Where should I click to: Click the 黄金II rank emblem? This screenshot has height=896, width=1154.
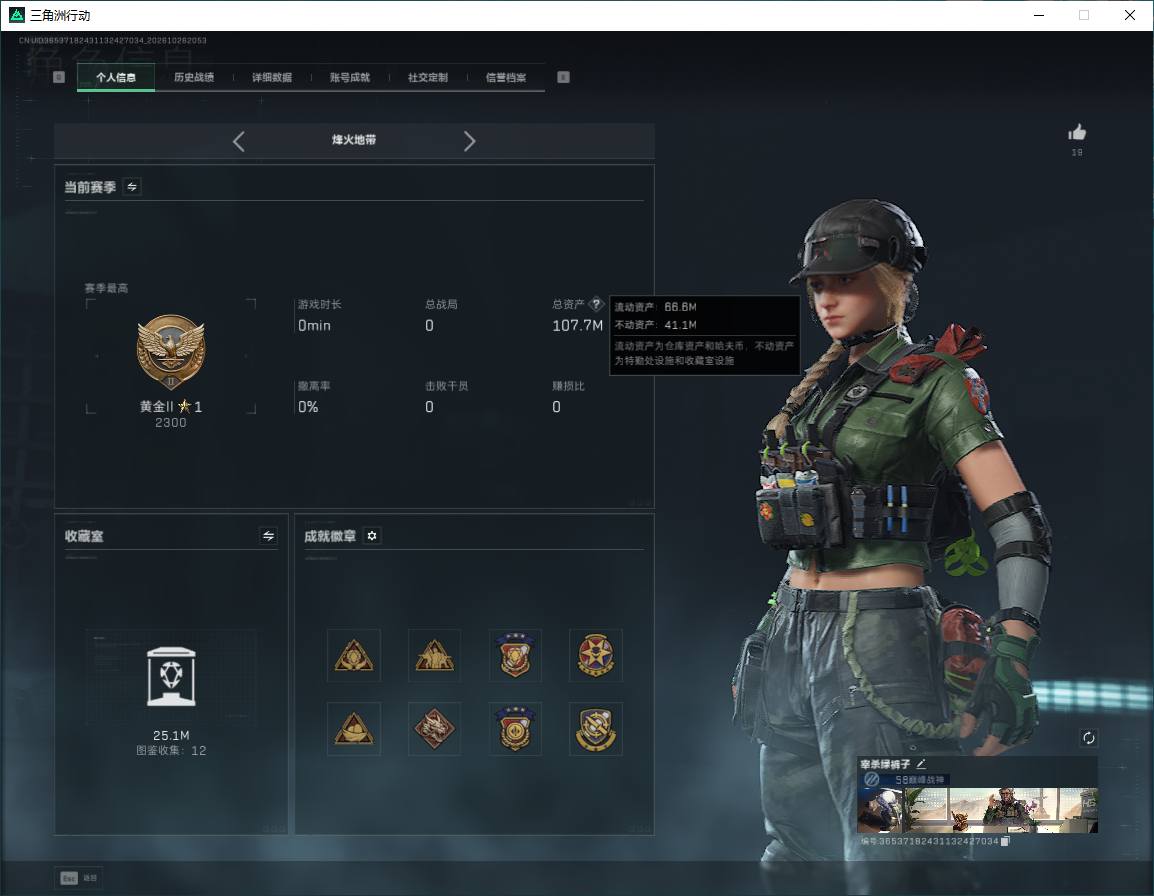(171, 351)
